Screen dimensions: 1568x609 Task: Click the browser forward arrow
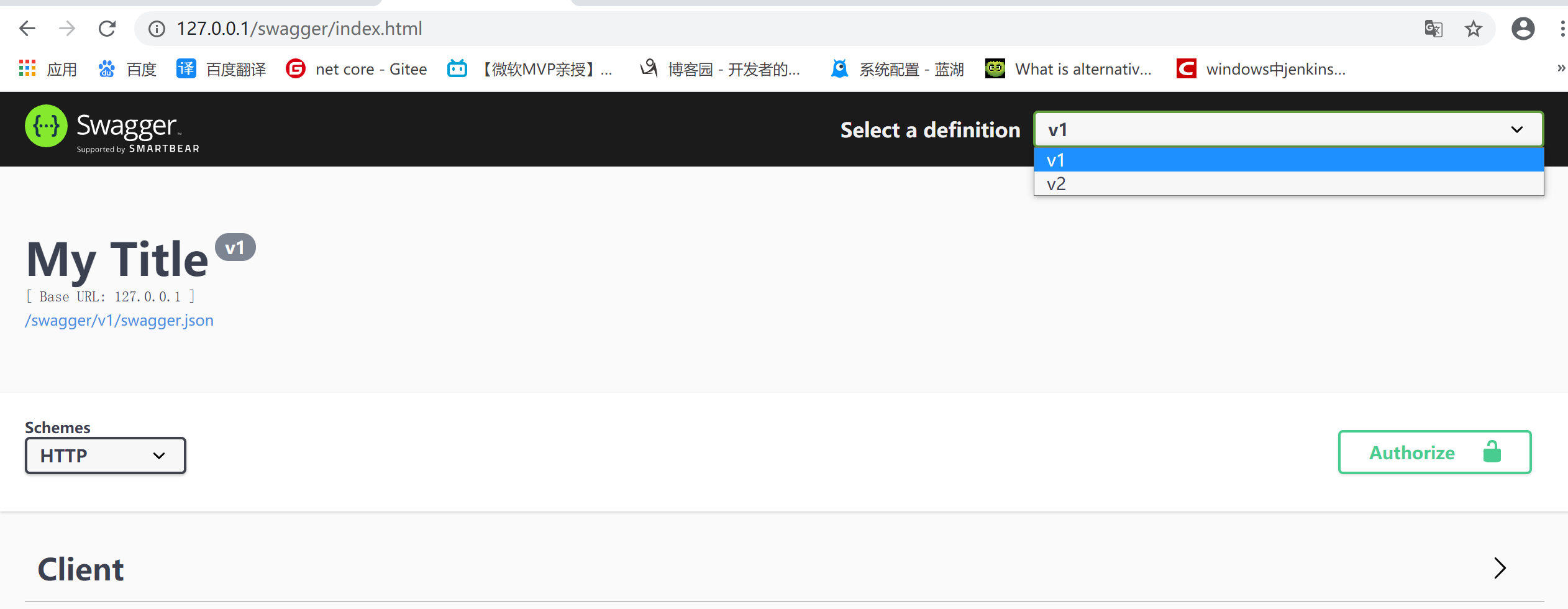click(67, 29)
